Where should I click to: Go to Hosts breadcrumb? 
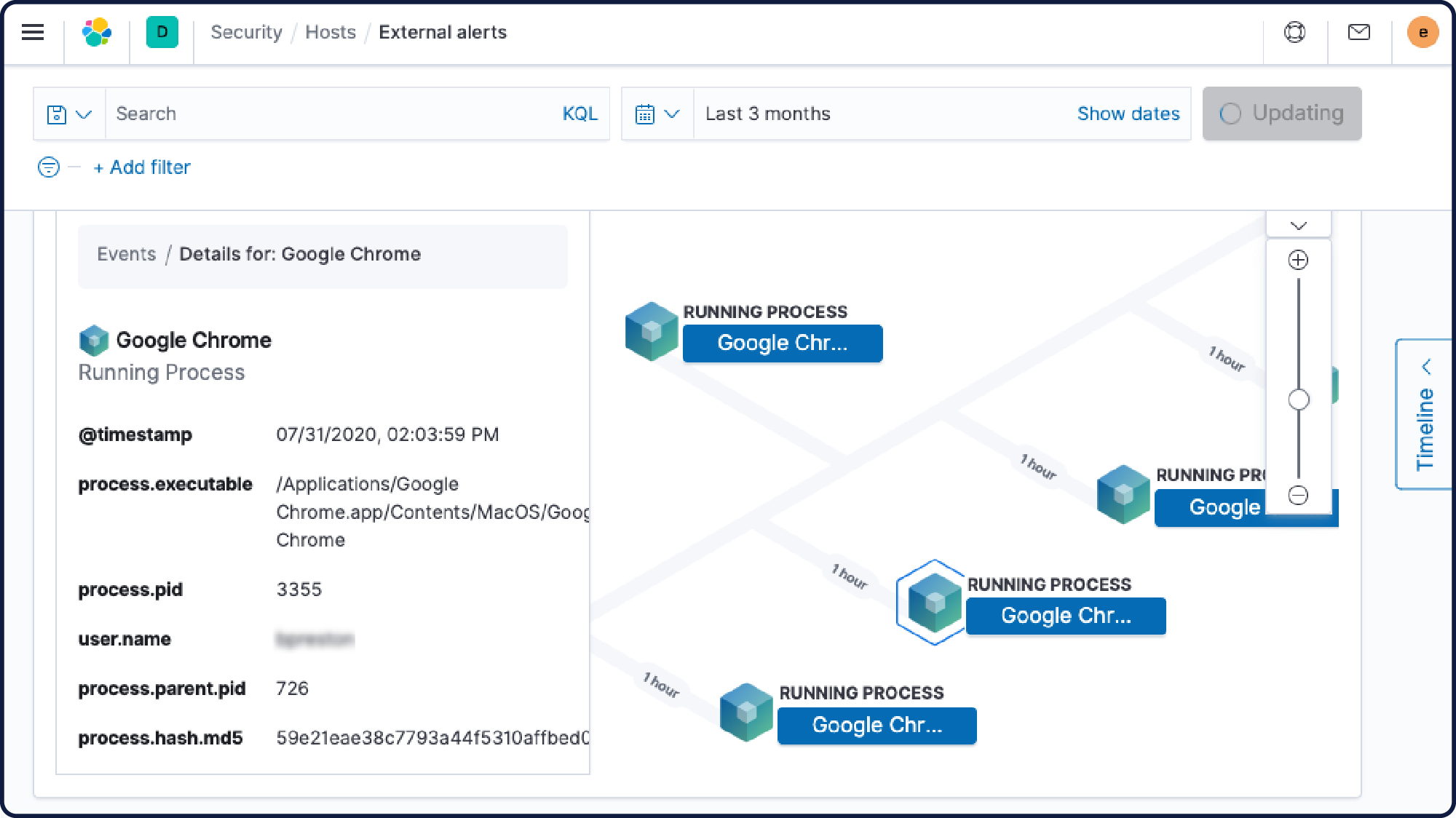click(331, 32)
